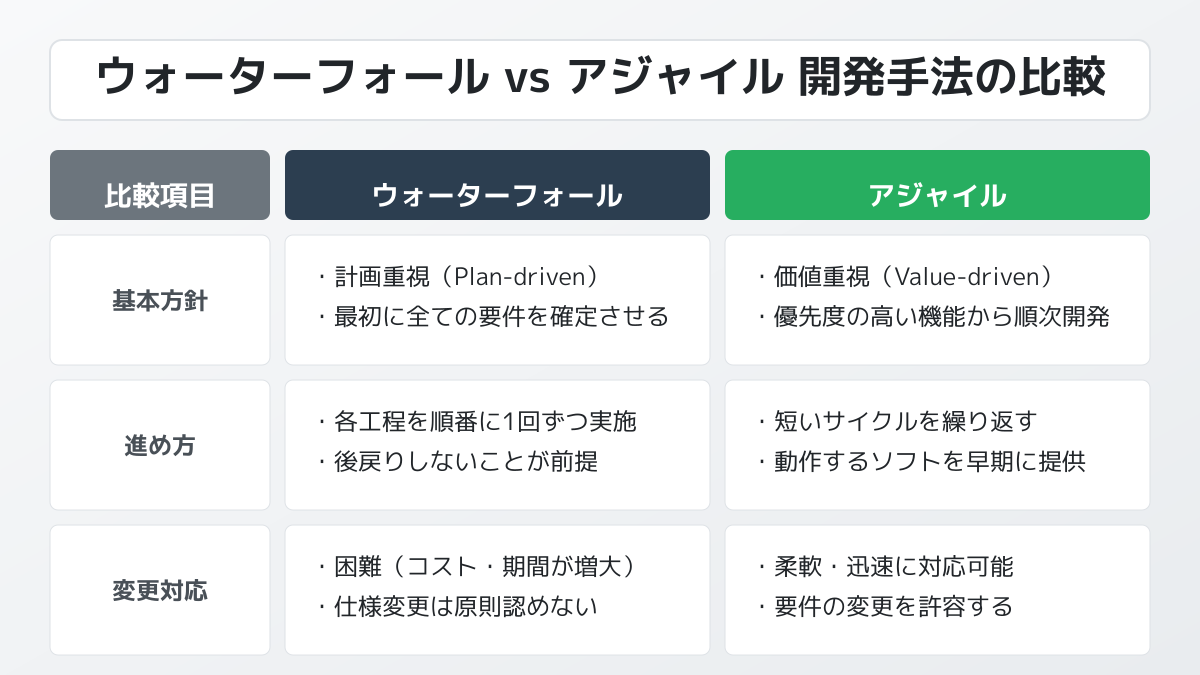
Task: Select the 基本方針 row label
Action: [160, 301]
